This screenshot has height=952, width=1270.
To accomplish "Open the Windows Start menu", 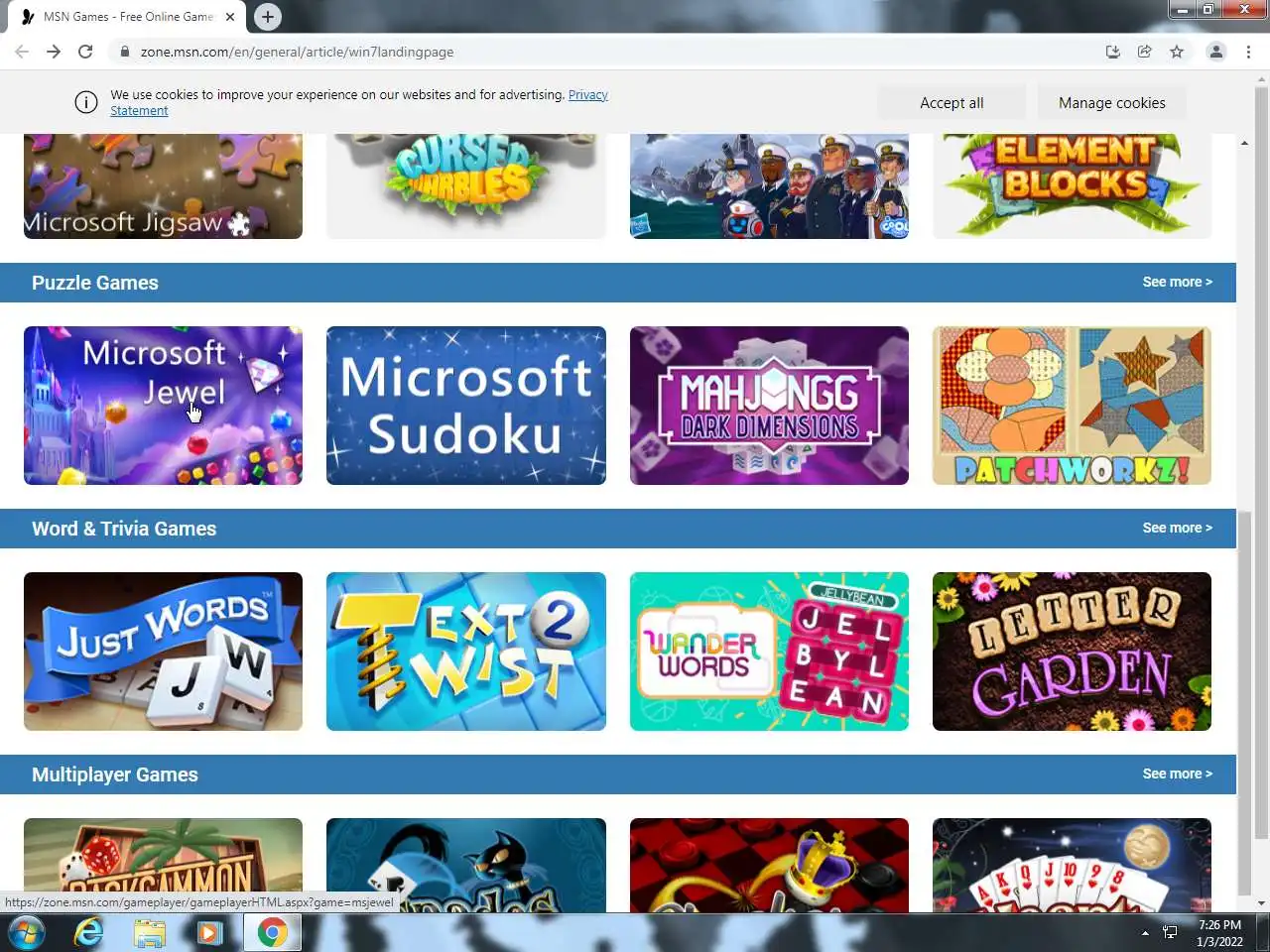I will pyautogui.click(x=27, y=933).
